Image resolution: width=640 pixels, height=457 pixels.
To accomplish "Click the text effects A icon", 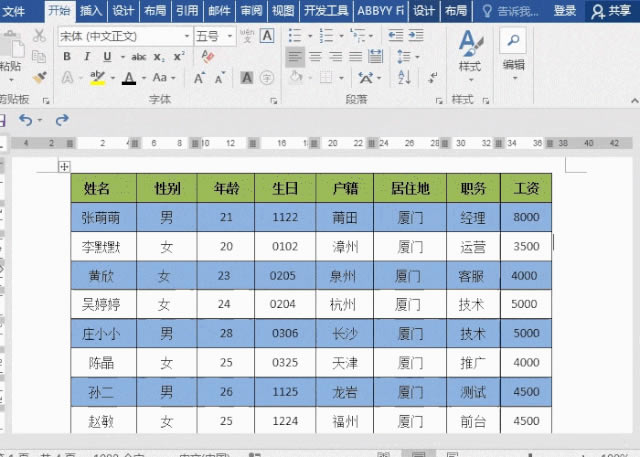I will tap(68, 78).
